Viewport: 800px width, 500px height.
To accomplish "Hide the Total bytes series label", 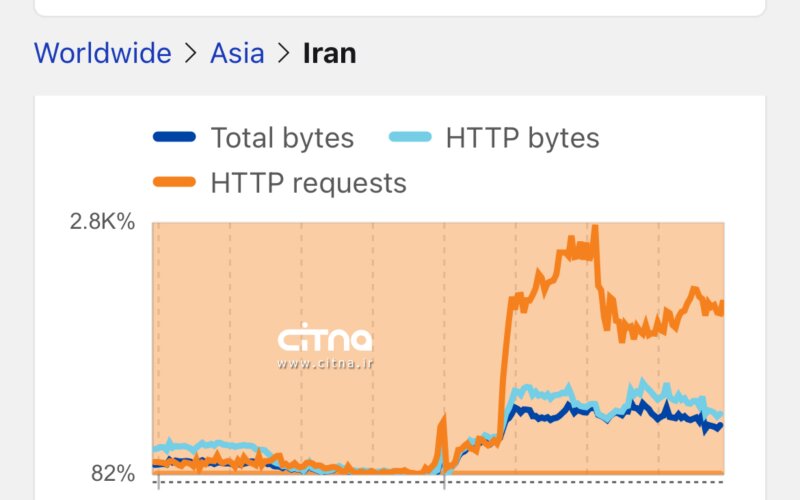I will (x=282, y=138).
